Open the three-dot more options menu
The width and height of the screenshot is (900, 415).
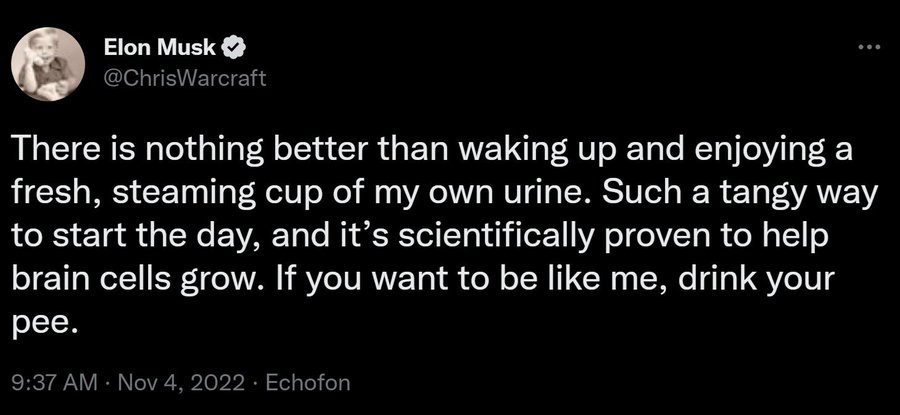click(868, 47)
